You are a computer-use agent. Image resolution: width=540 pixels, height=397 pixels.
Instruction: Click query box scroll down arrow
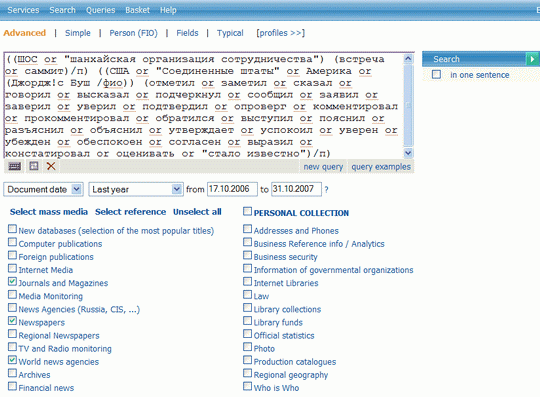point(408,153)
